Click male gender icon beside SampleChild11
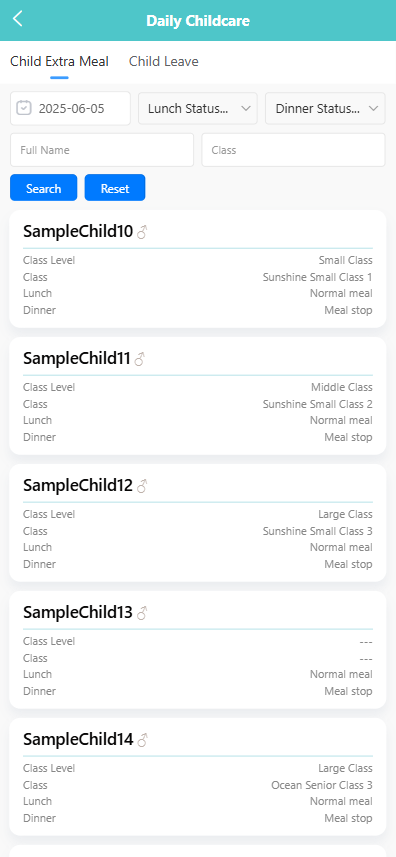 pyautogui.click(x=140, y=359)
